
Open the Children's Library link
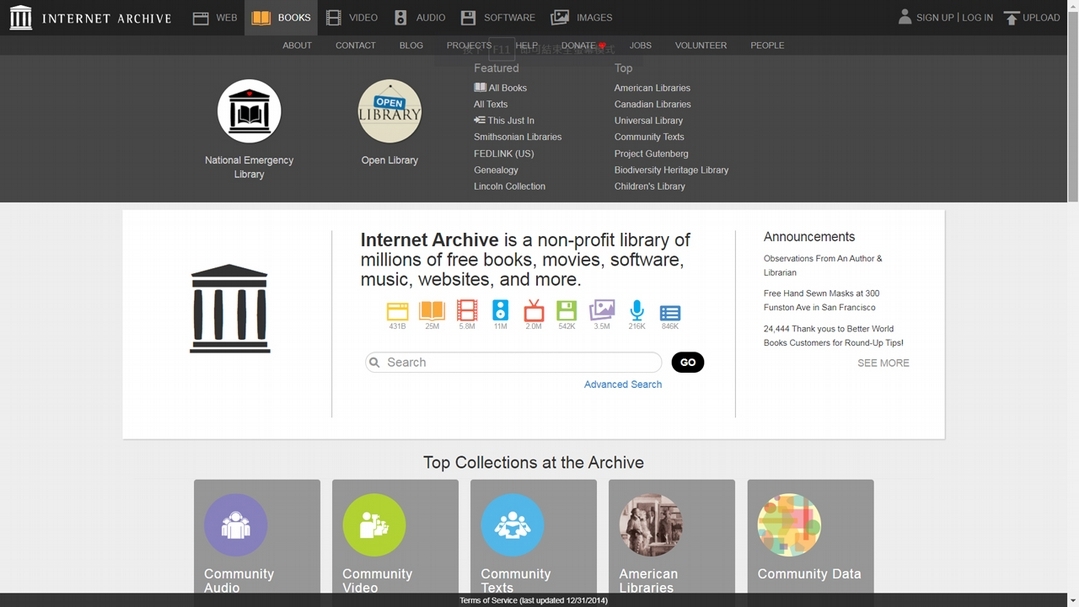click(650, 186)
